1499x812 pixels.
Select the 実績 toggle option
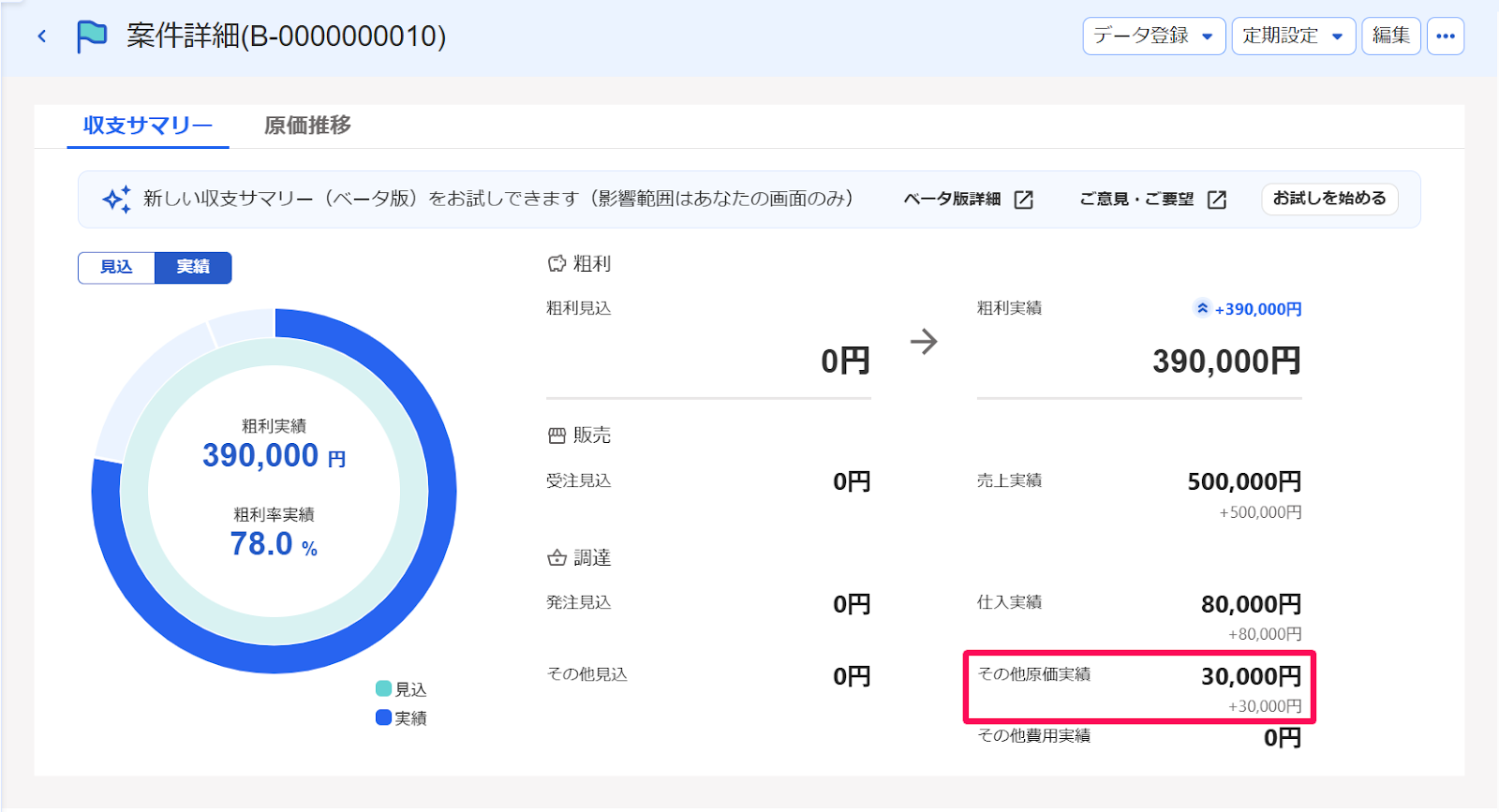[193, 268]
